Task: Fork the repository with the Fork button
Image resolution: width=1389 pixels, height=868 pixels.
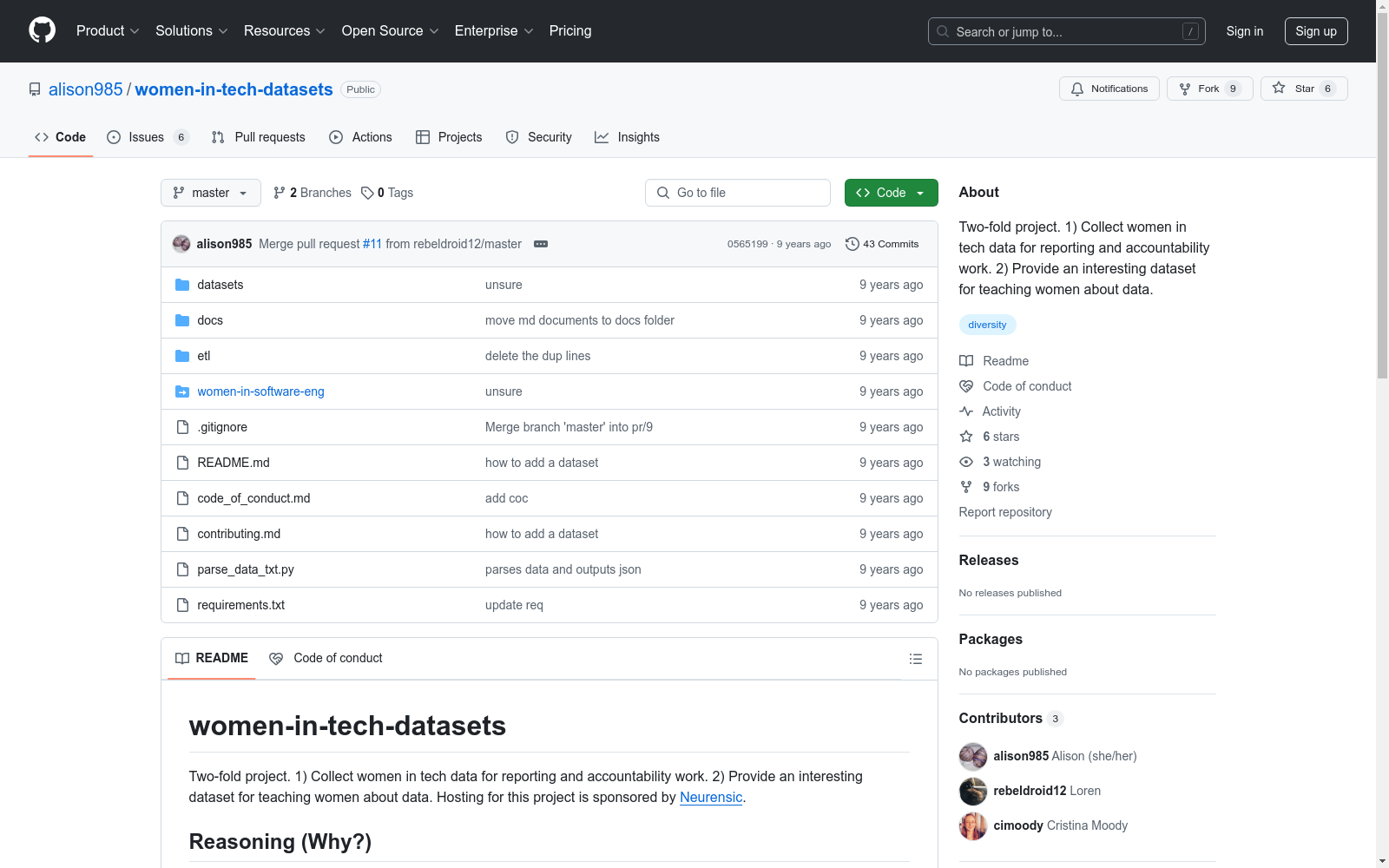Action: [1210, 89]
